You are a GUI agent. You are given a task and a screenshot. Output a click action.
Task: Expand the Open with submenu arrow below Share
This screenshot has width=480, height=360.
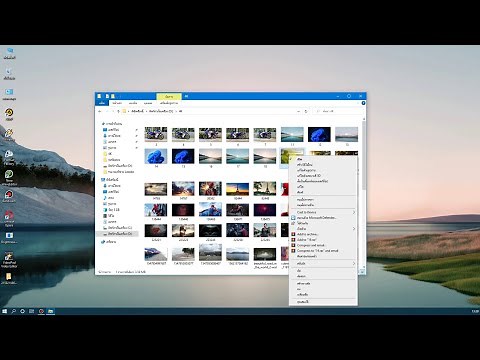tap(354, 229)
